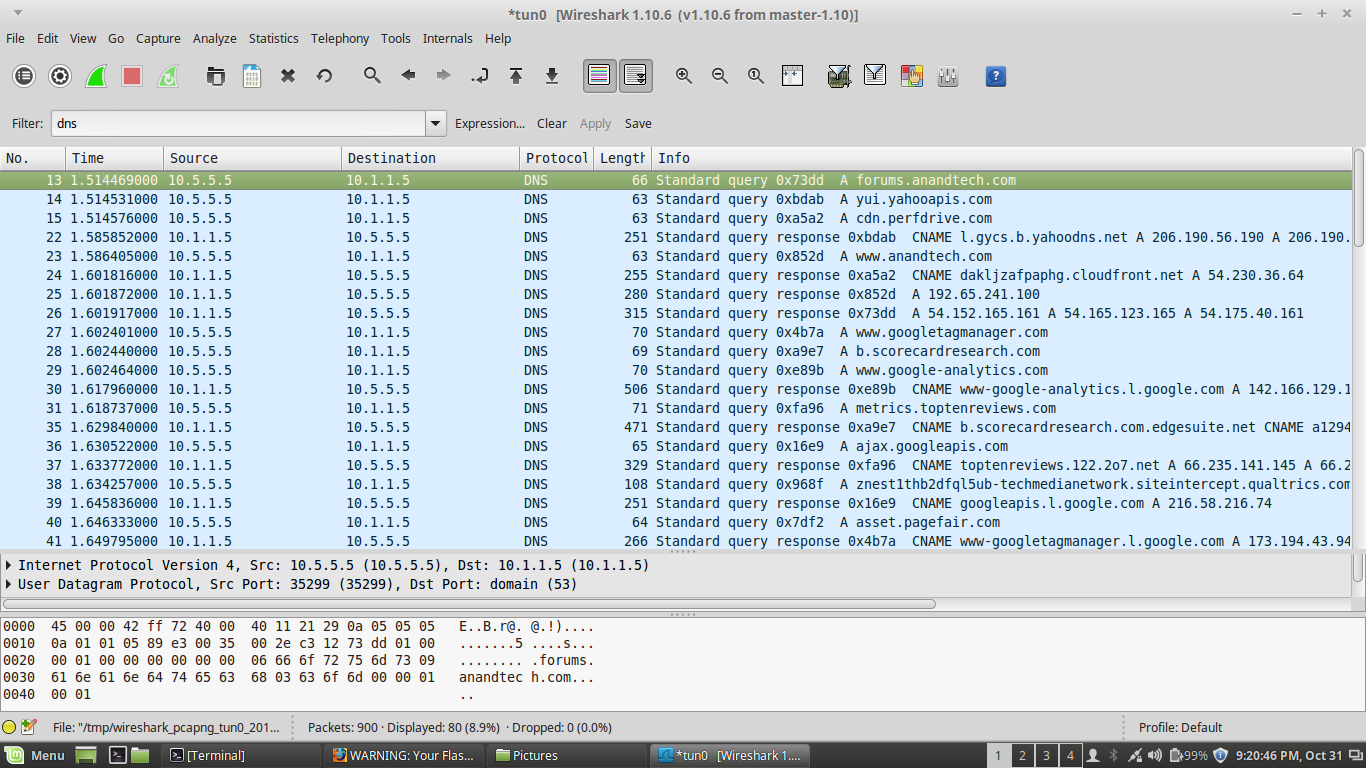Sort by the No. column header
This screenshot has width=1366, height=768.
tap(33, 158)
